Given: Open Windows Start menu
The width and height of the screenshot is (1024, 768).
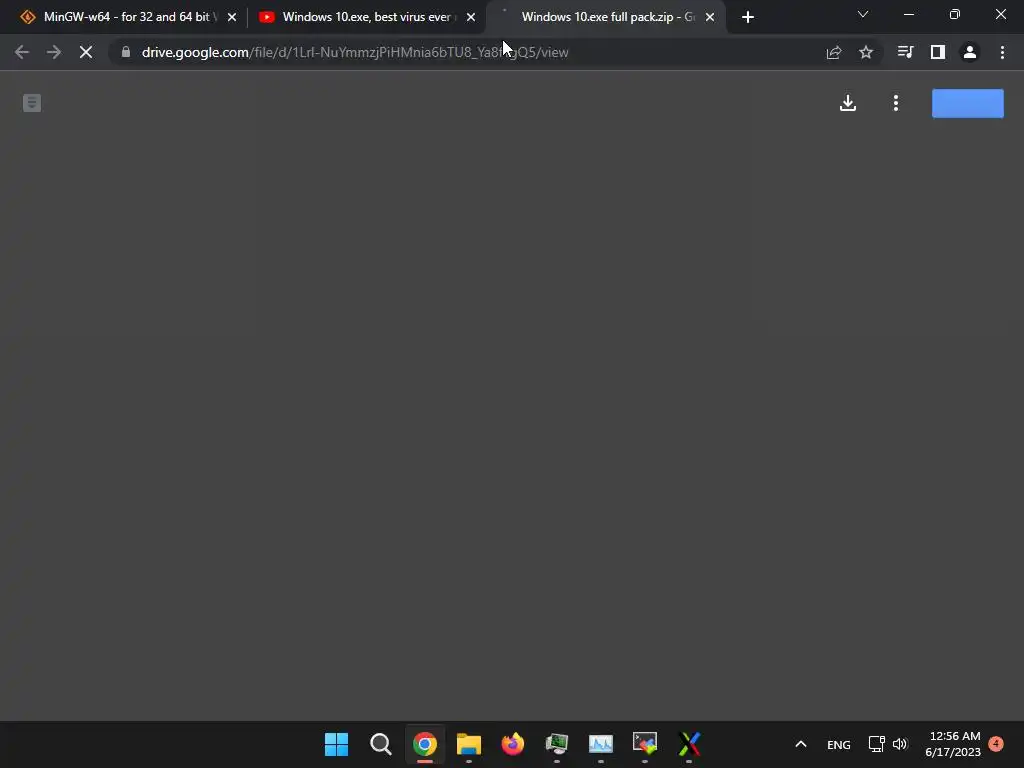Looking at the screenshot, I should click(336, 744).
